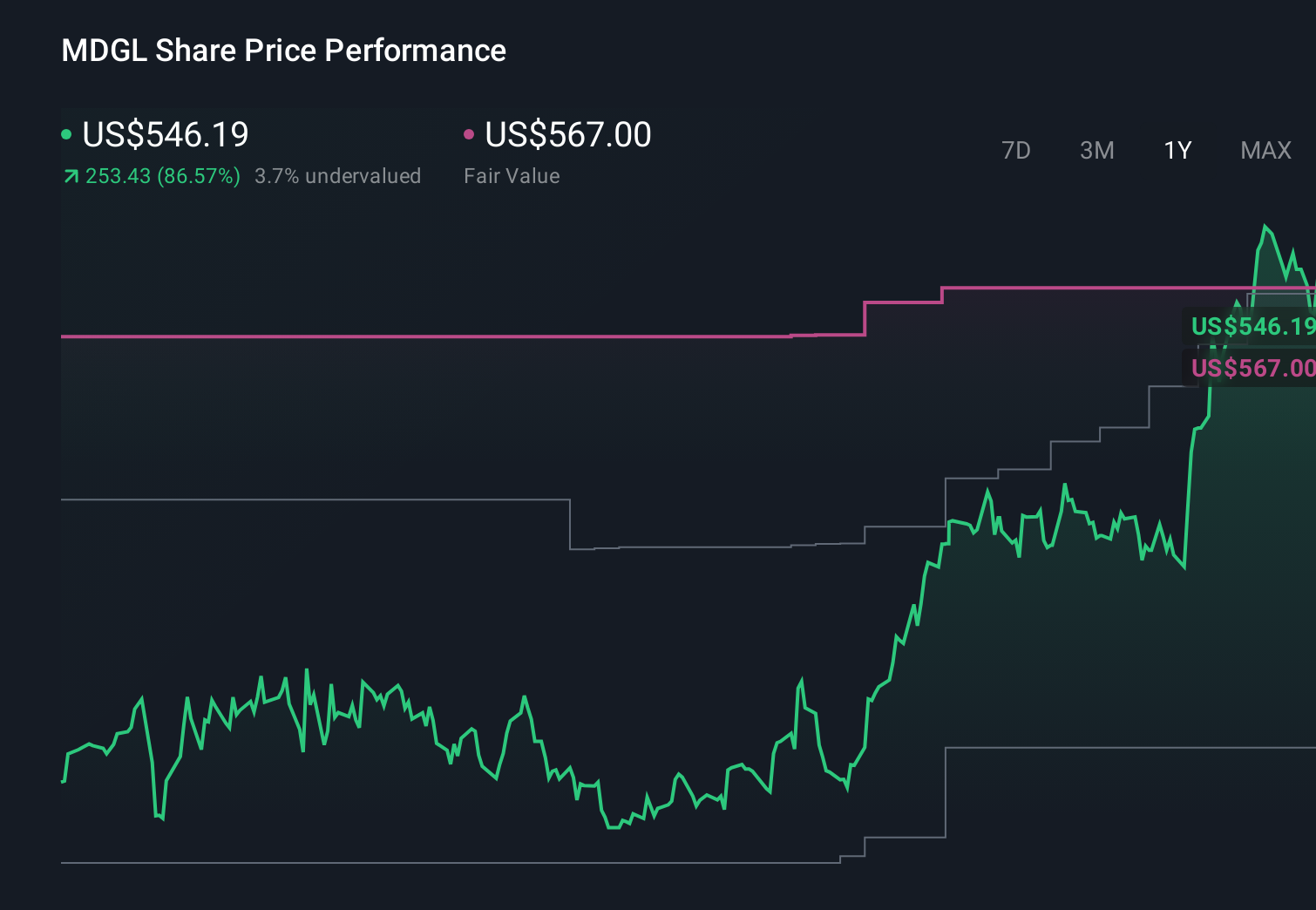Open the MDGL Share Price Performance title

click(x=282, y=50)
